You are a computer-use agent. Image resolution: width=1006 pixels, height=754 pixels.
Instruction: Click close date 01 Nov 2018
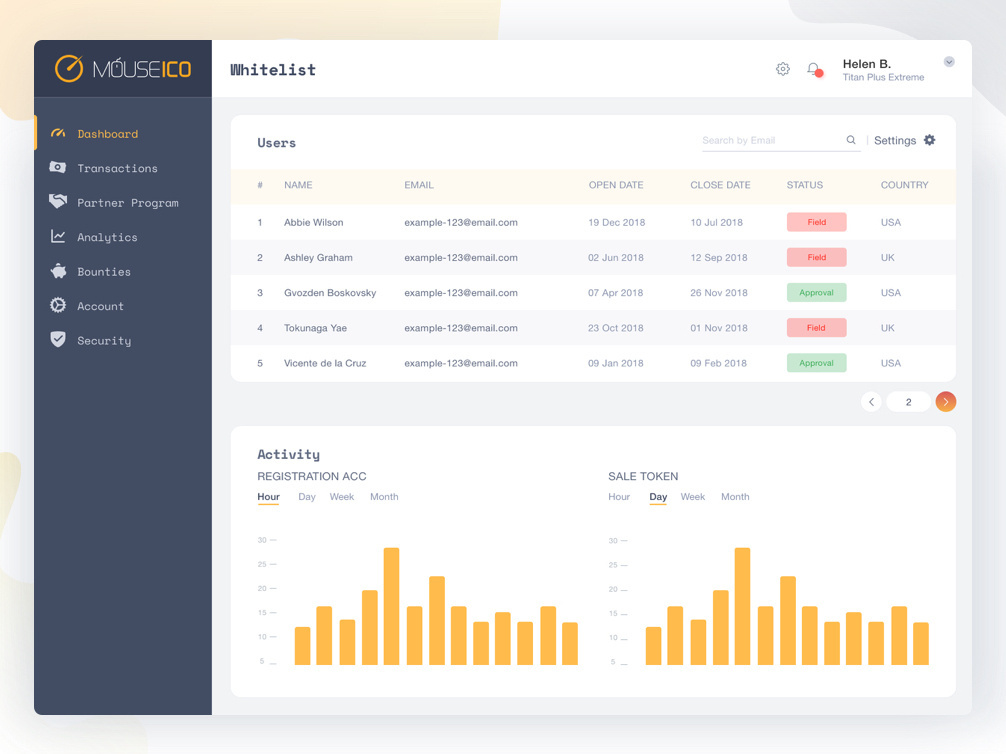coord(719,329)
